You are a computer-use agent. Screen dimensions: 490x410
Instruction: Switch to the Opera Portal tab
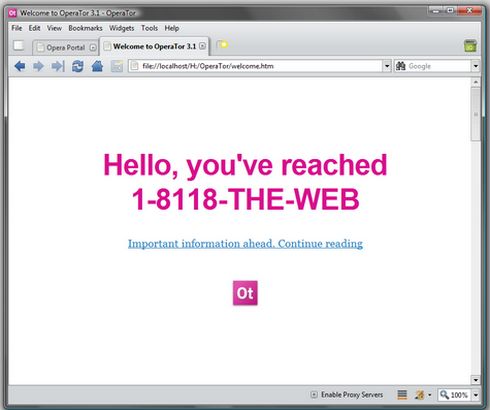pos(65,48)
